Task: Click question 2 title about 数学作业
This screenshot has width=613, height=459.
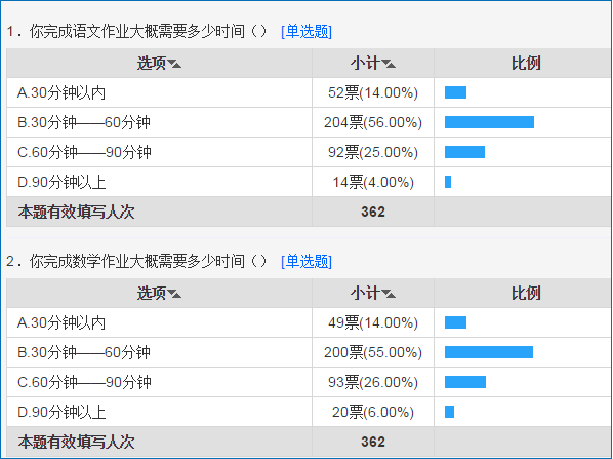Action: click(x=136, y=262)
